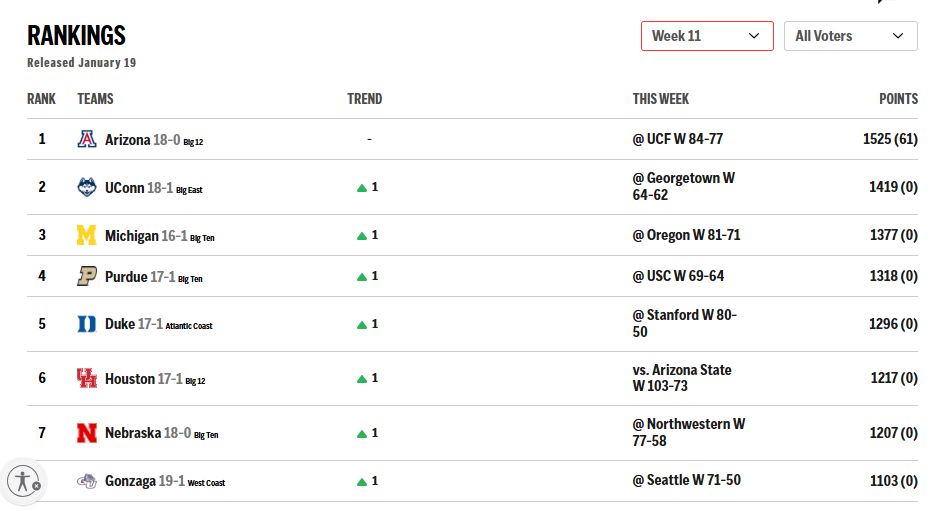Open the Week 11 dropdown
This screenshot has height=511, width=948.
pos(706,36)
